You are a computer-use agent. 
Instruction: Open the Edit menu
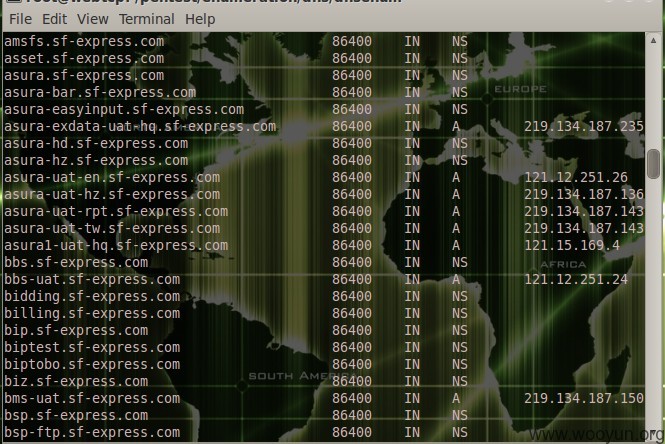pyautogui.click(x=54, y=19)
